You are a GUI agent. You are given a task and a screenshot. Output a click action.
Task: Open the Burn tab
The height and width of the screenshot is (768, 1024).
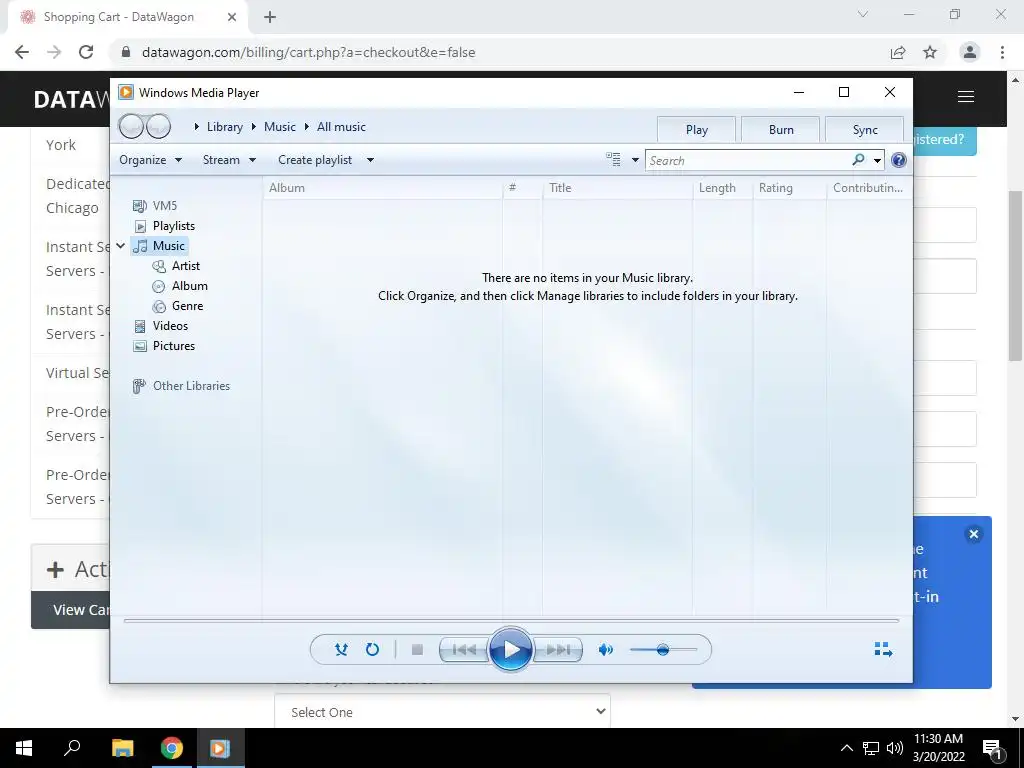point(780,129)
